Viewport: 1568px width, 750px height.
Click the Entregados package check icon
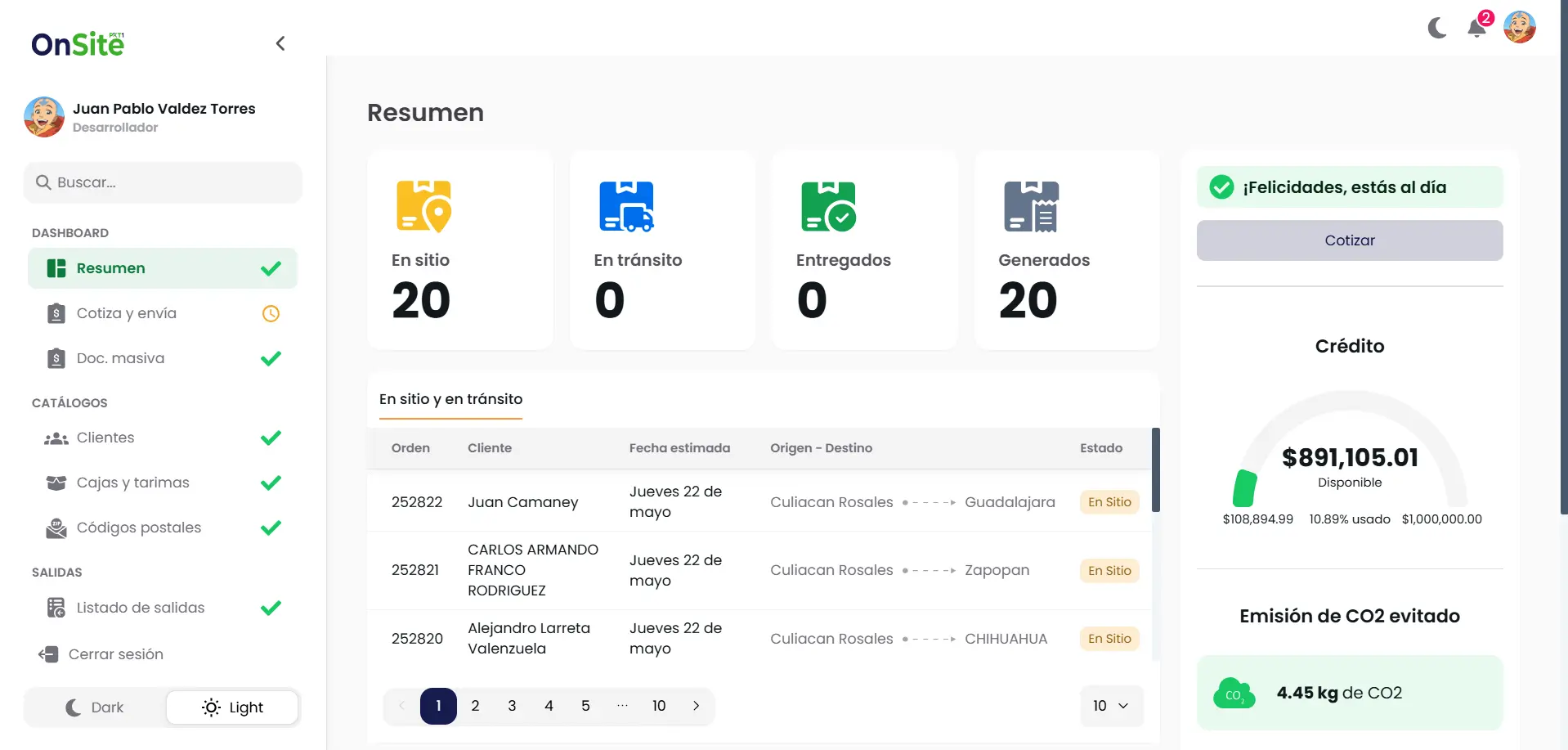coord(828,206)
